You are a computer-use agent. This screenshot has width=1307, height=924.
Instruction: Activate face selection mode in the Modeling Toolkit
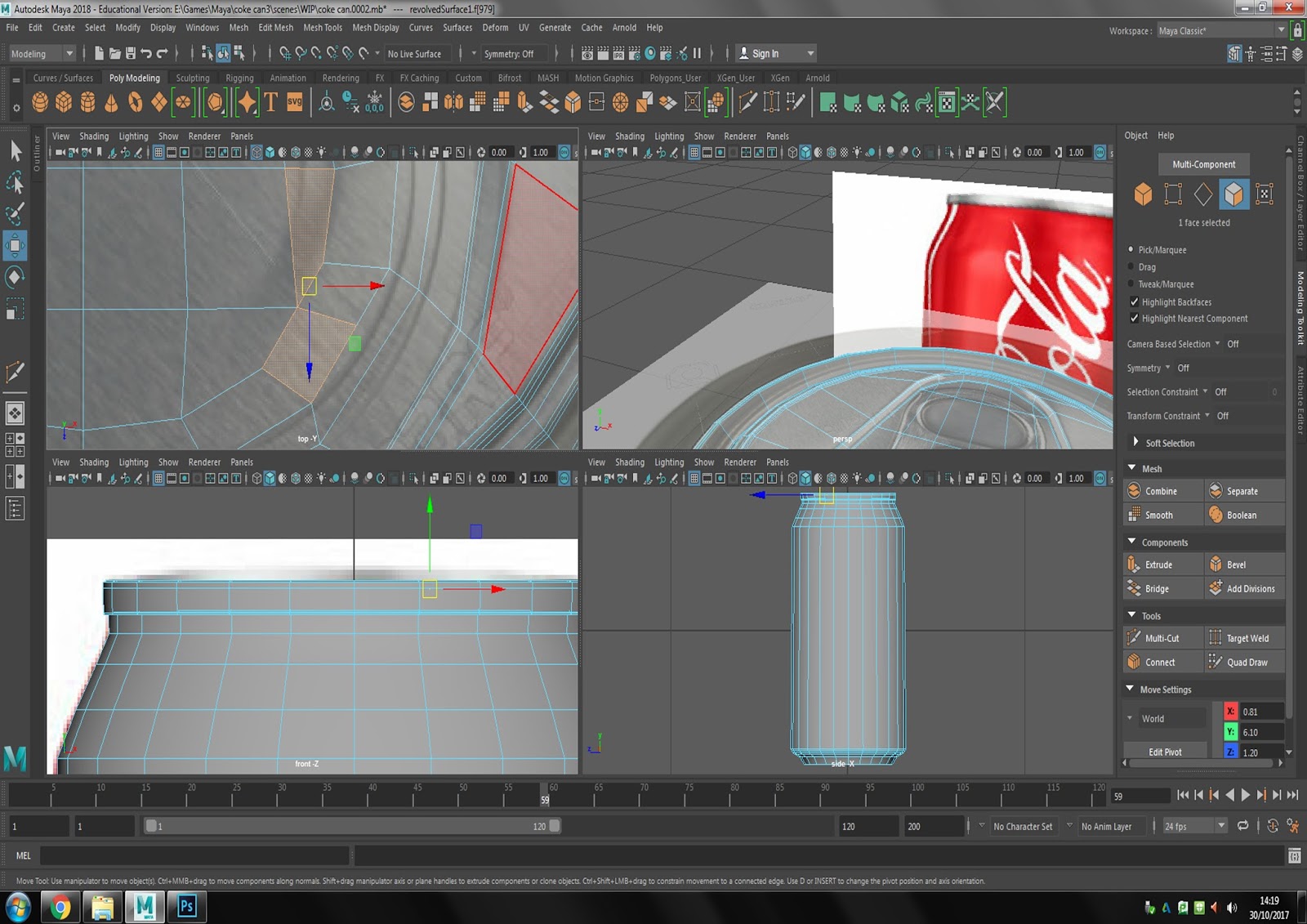tap(1234, 194)
